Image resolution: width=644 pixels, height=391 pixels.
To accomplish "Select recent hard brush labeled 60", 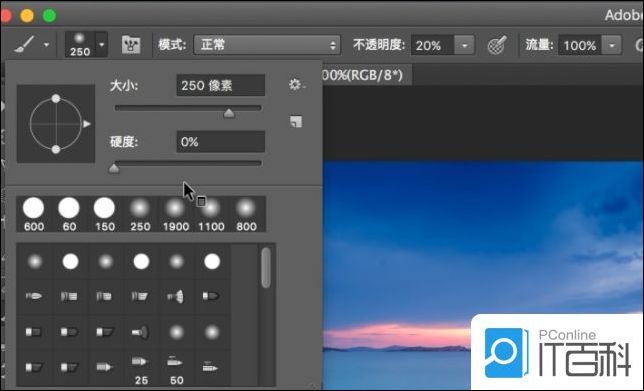I will 69,214.
